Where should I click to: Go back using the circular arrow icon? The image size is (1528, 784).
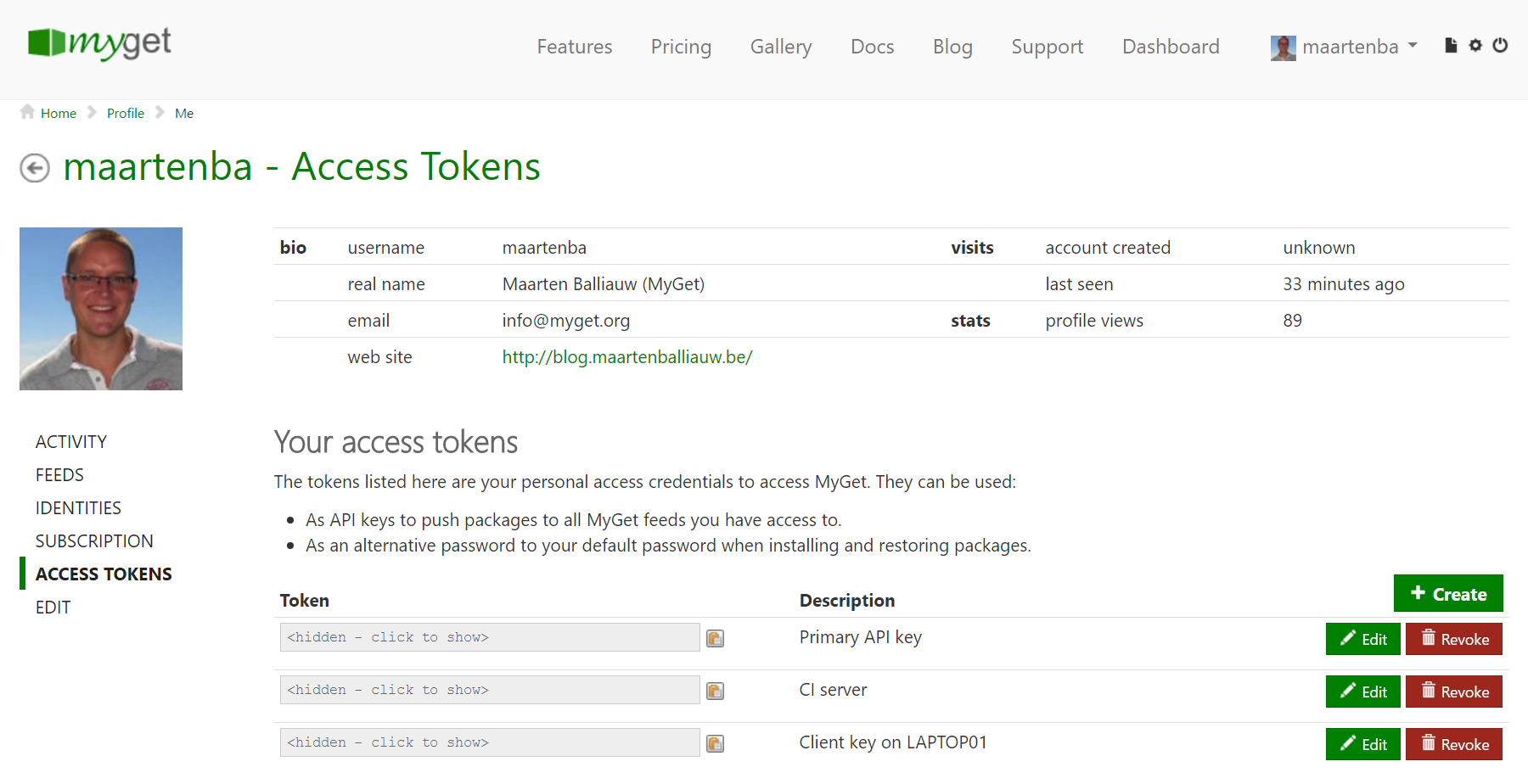34,167
